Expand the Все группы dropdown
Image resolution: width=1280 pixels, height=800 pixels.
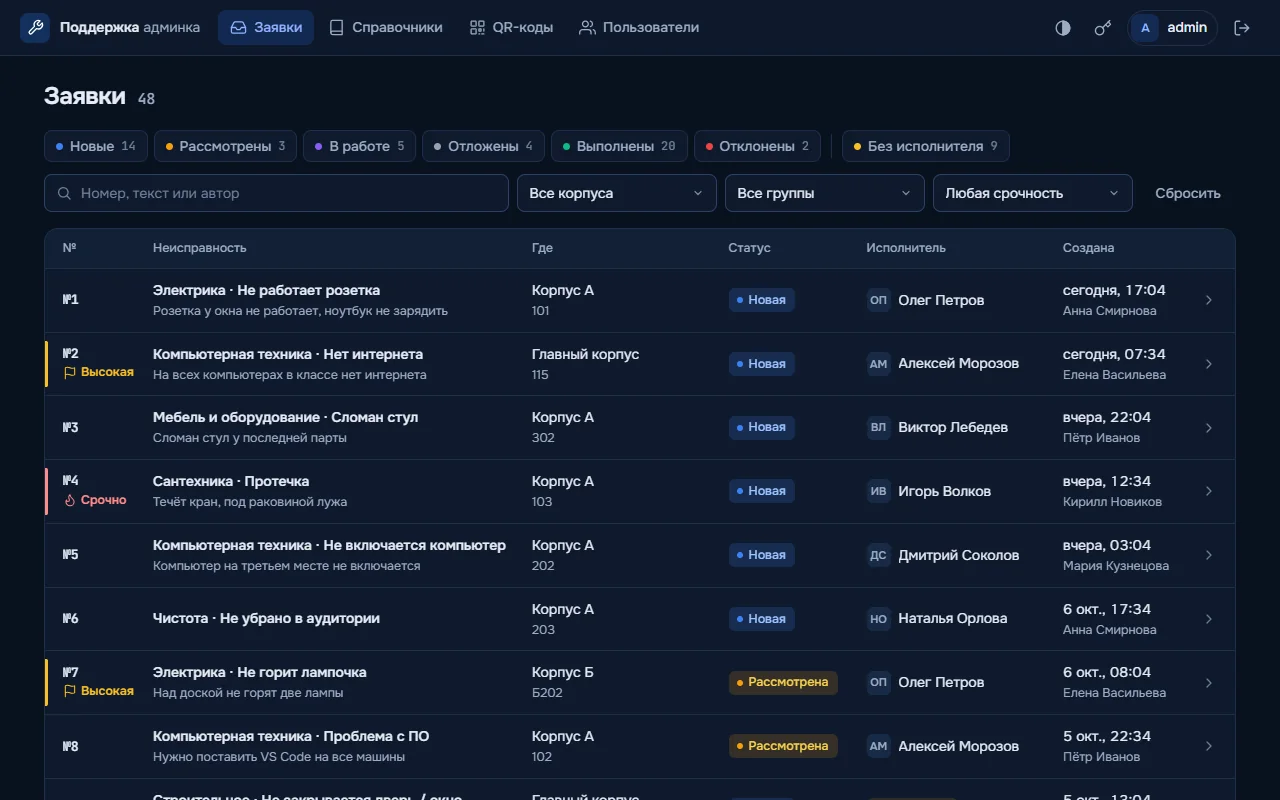(x=825, y=193)
